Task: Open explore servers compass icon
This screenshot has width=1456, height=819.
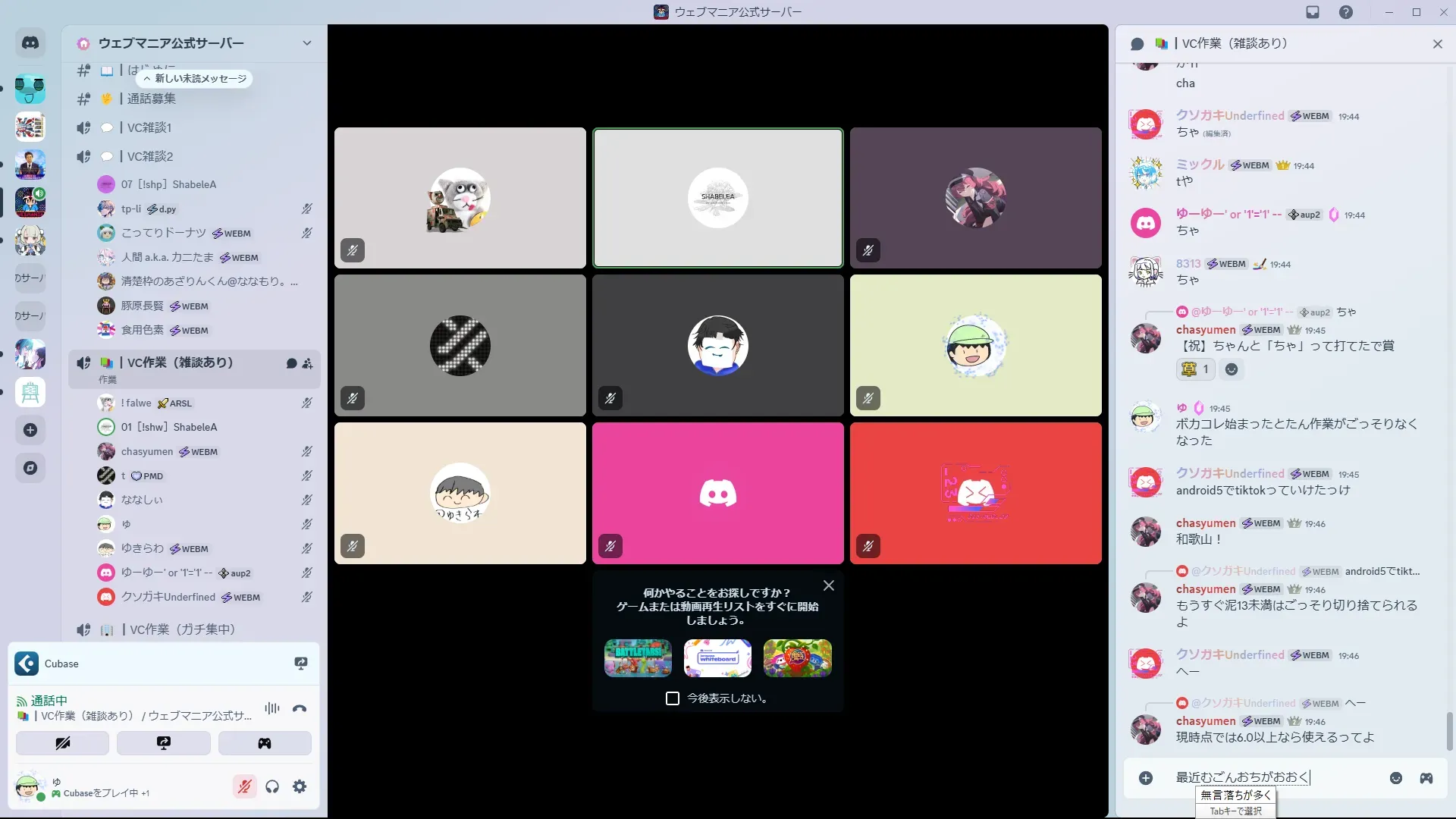Action: click(30, 468)
